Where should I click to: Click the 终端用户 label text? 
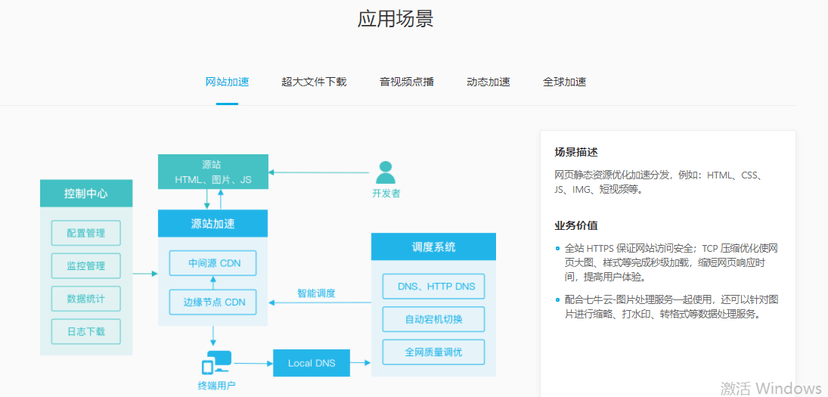tap(217, 385)
